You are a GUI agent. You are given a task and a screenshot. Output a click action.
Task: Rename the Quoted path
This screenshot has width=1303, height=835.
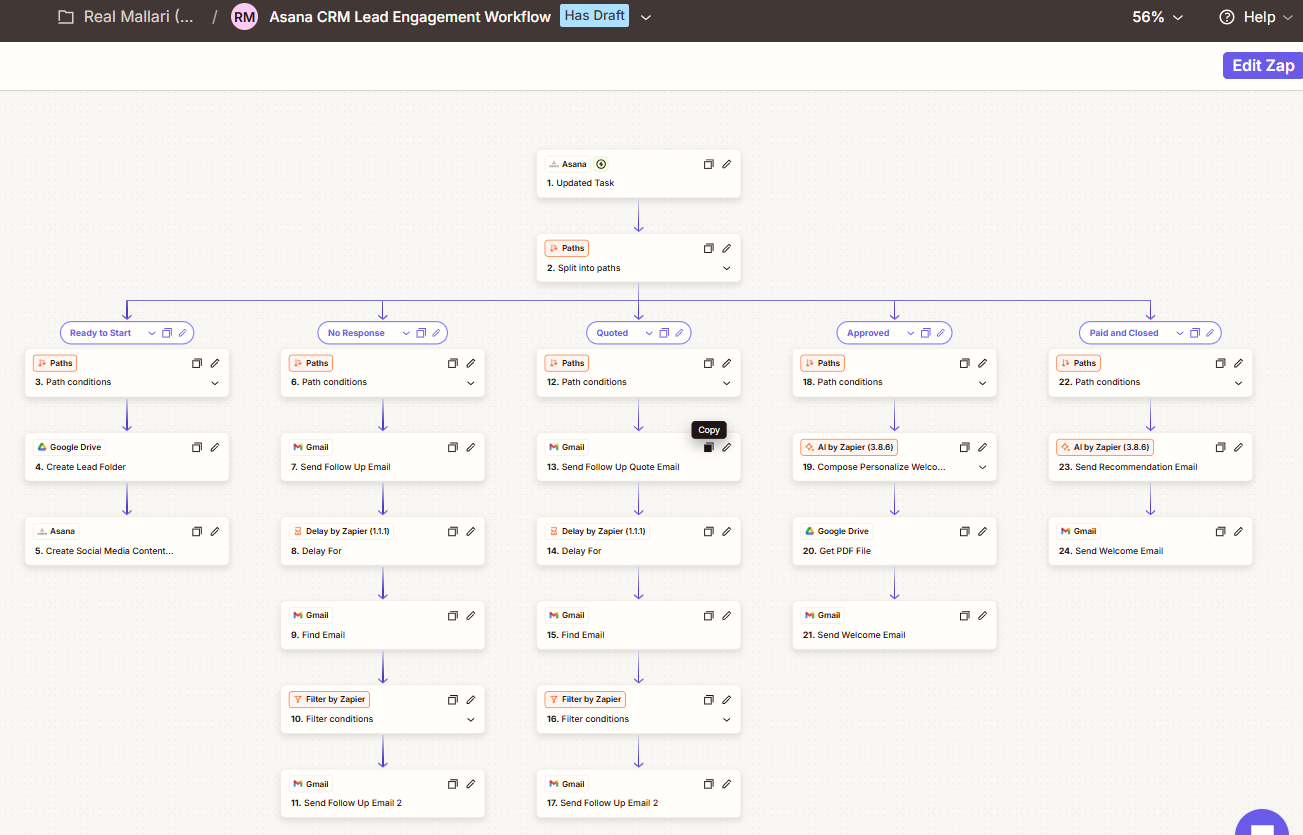(x=679, y=333)
